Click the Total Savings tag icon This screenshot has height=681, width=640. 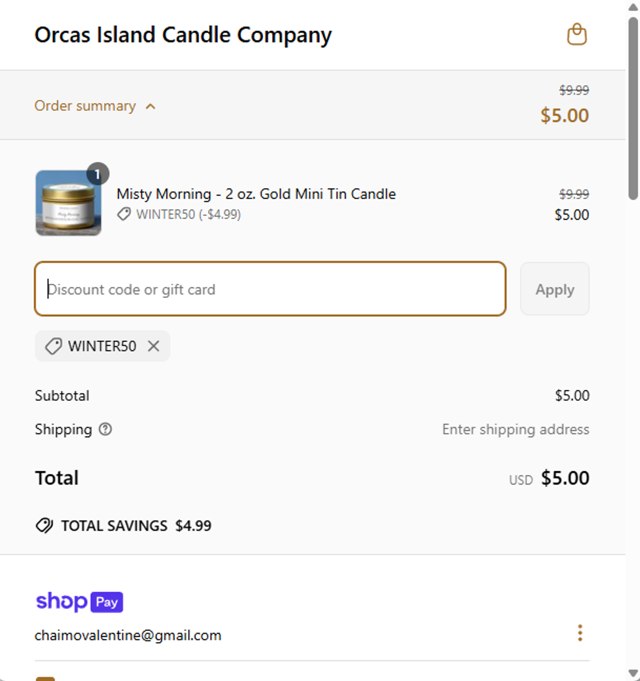click(x=44, y=525)
